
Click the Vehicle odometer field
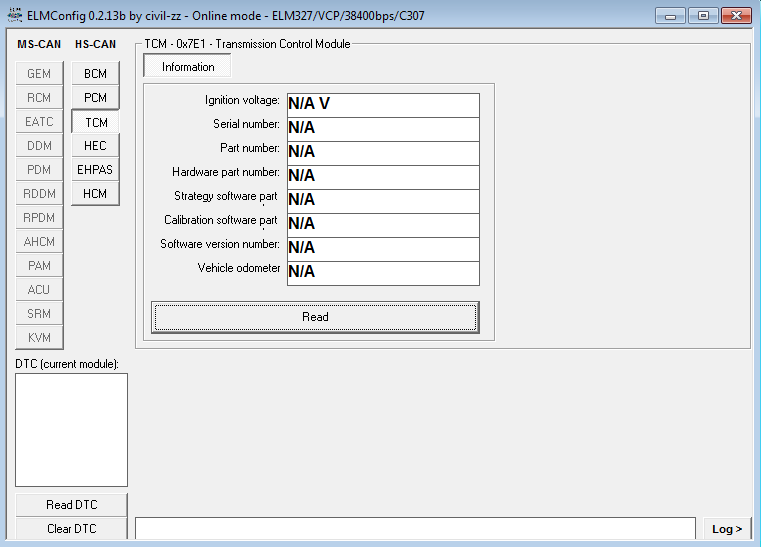pyautogui.click(x=383, y=272)
